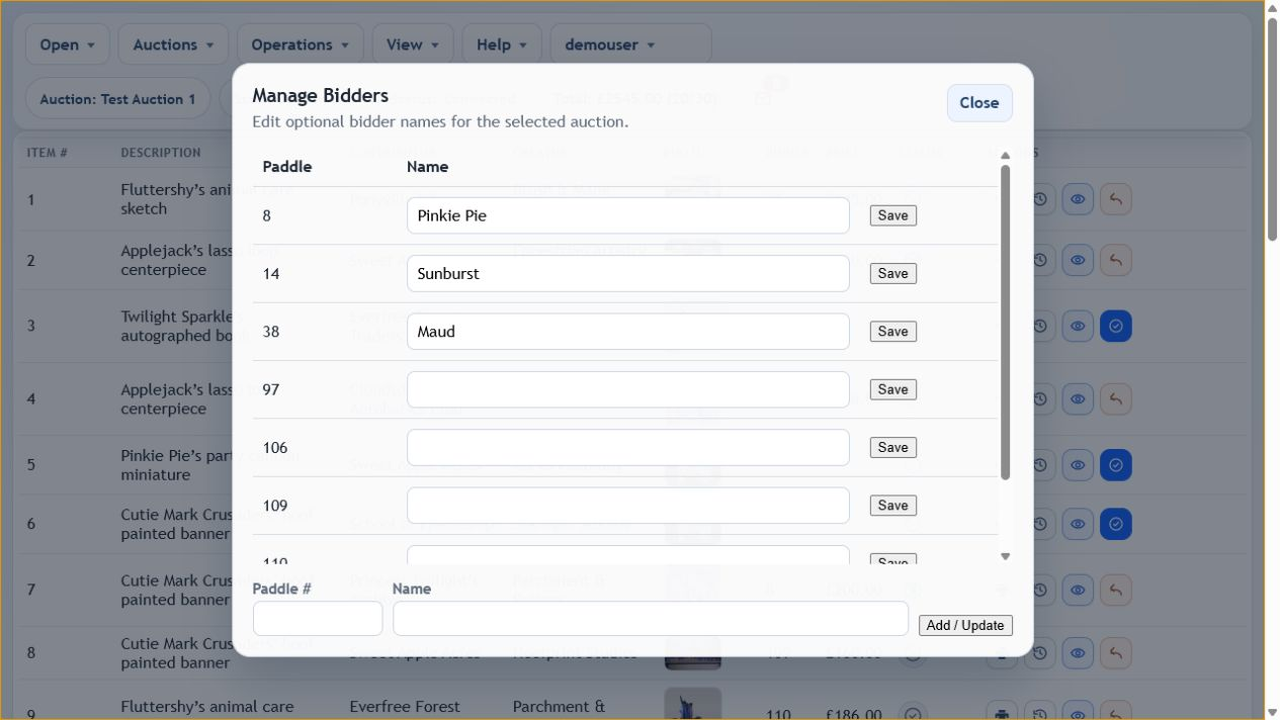This screenshot has width=1280, height=720.
Task: Close the Manage Bidders dialog
Action: click(979, 103)
